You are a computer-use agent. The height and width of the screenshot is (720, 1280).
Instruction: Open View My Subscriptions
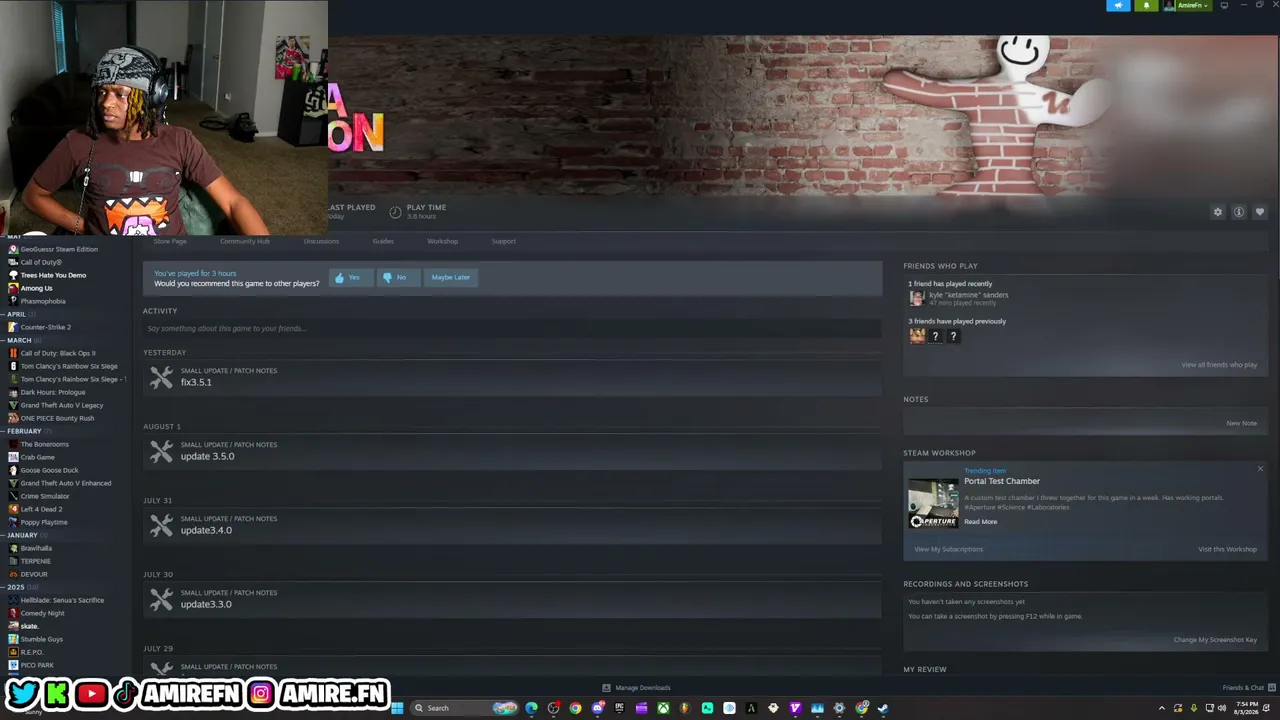[948, 549]
